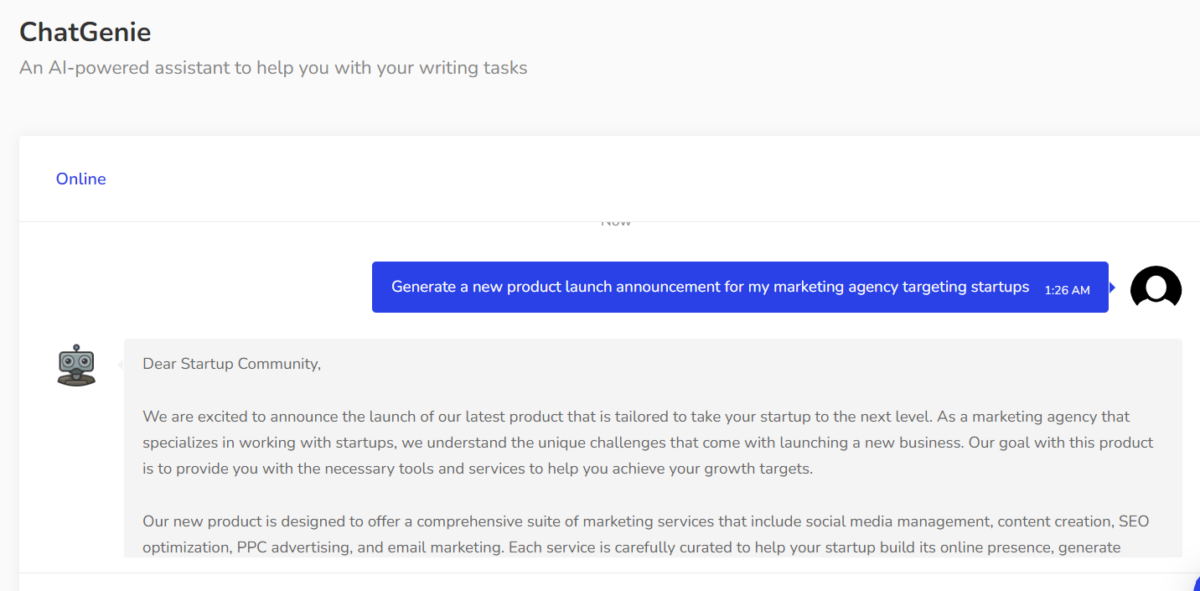Click the arrow pointer on the user's bubble
The height and width of the screenshot is (591, 1200).
pos(1110,287)
